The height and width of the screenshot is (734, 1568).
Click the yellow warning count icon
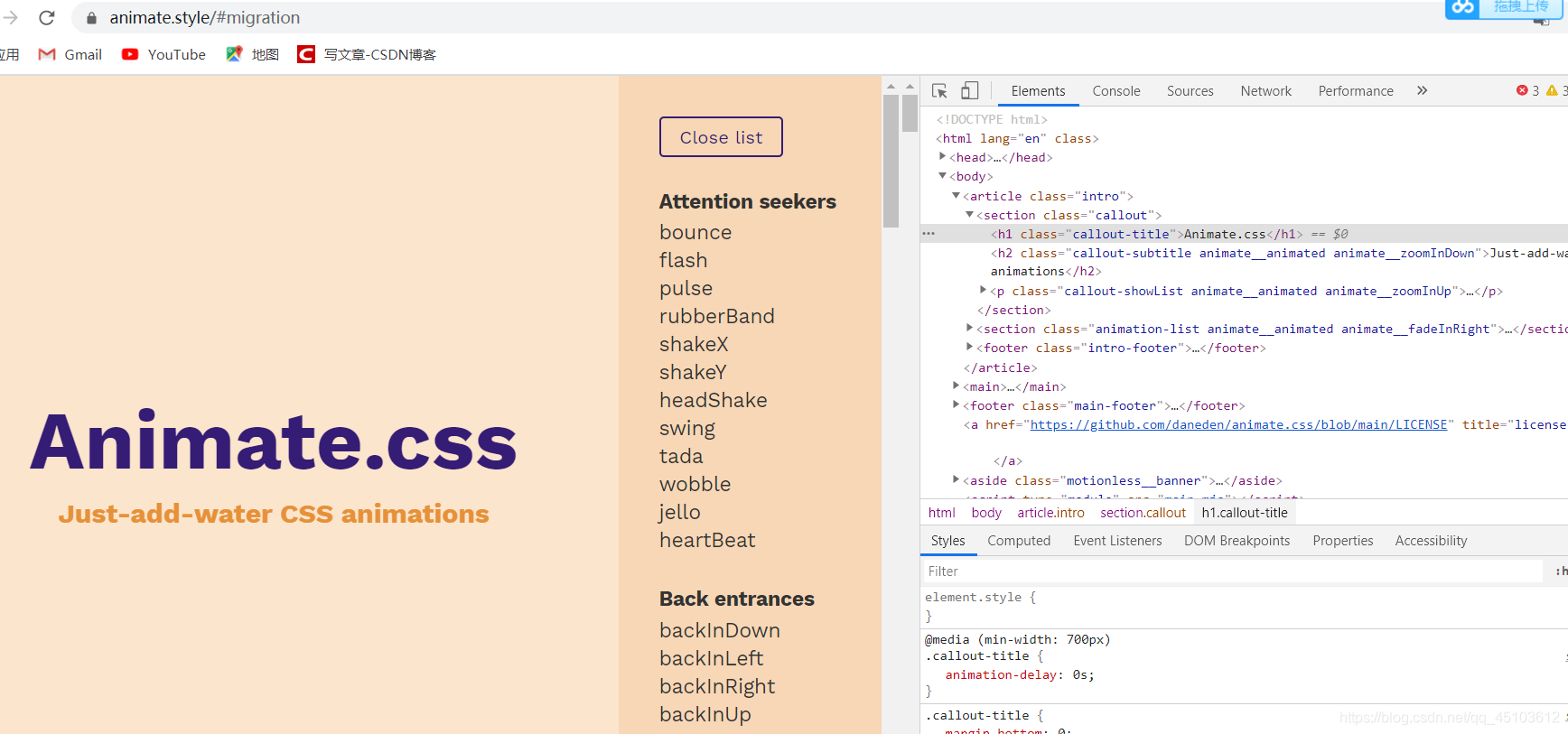(x=1552, y=90)
